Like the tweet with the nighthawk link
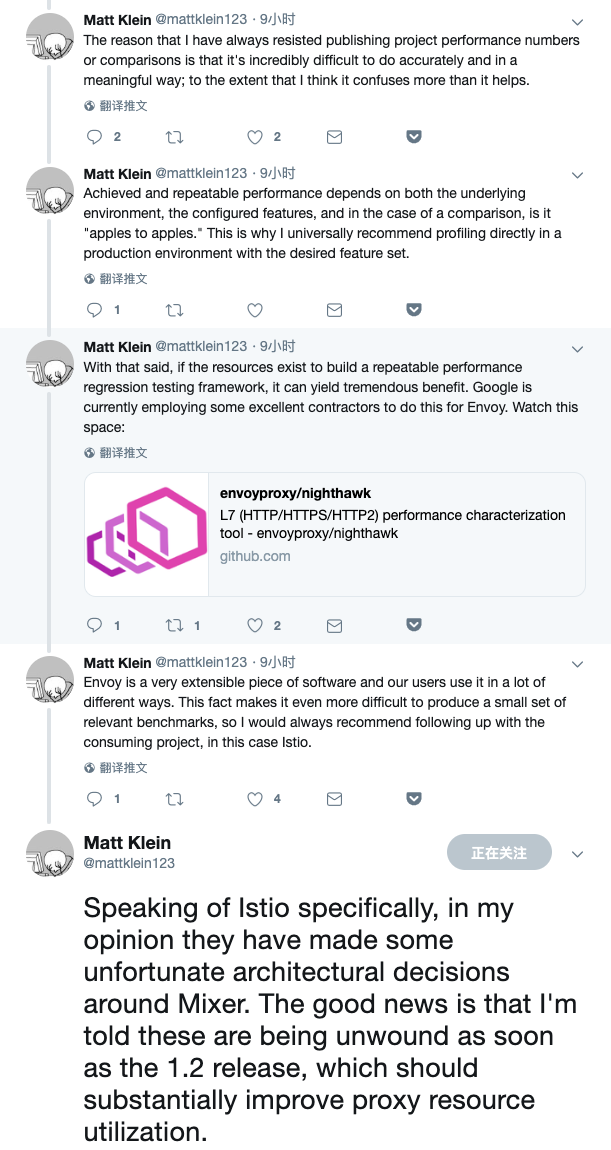The width and height of the screenshot is (611, 1150). [x=255, y=625]
